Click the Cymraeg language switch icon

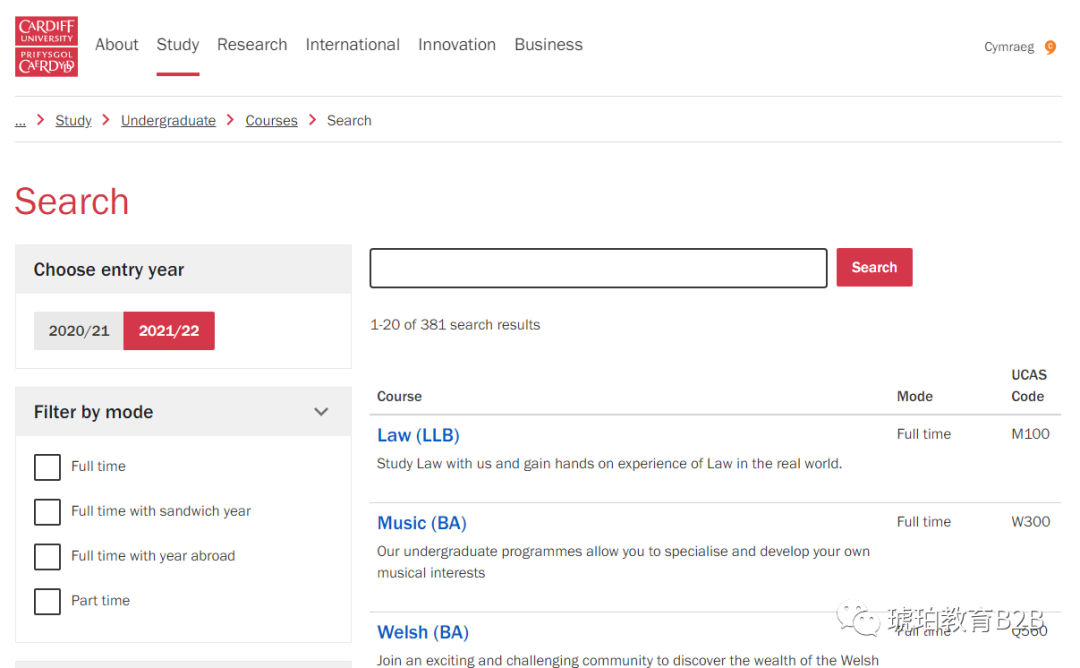click(1050, 47)
